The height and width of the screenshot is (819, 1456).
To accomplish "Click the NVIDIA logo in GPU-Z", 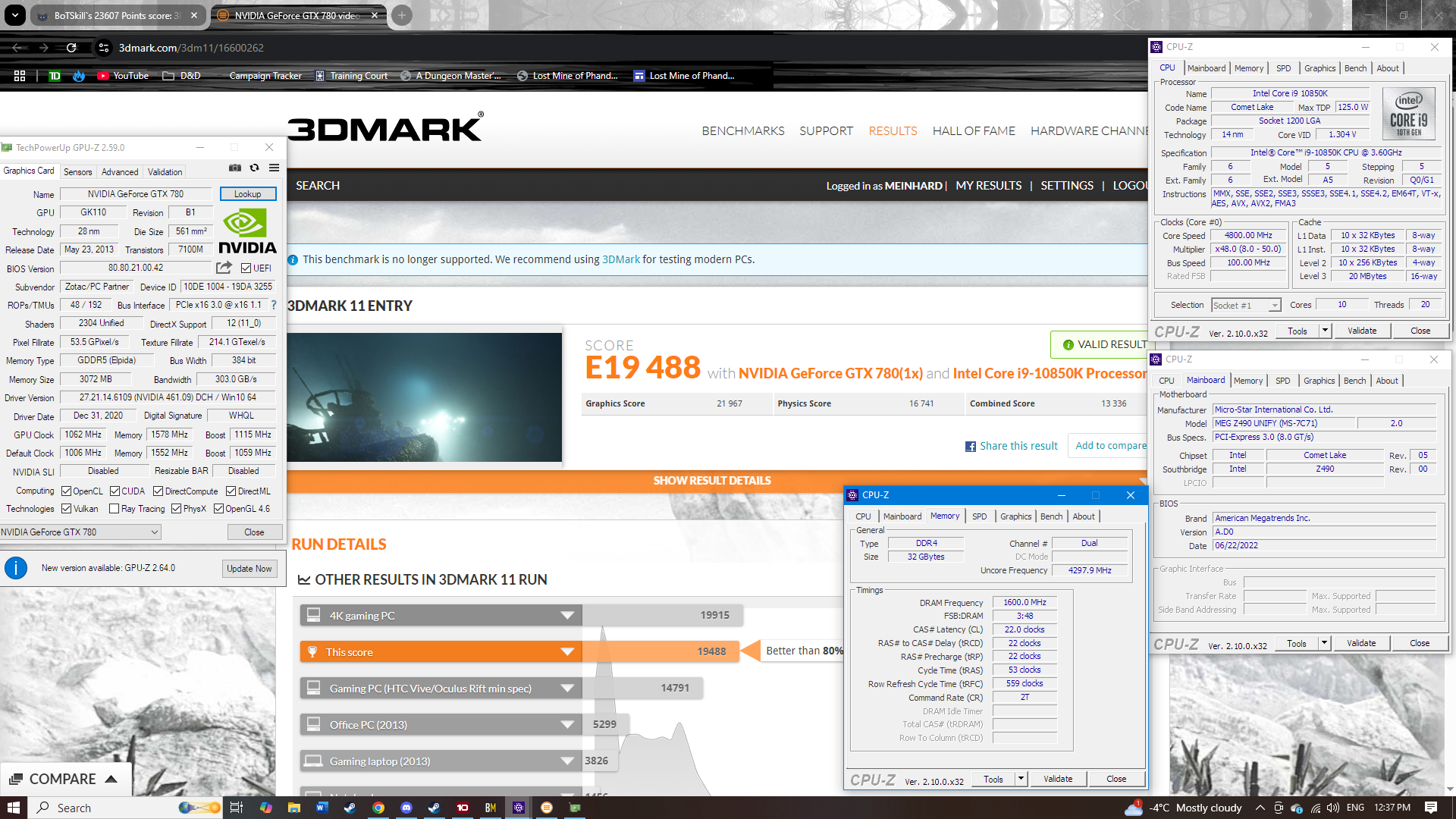I will coord(247,231).
